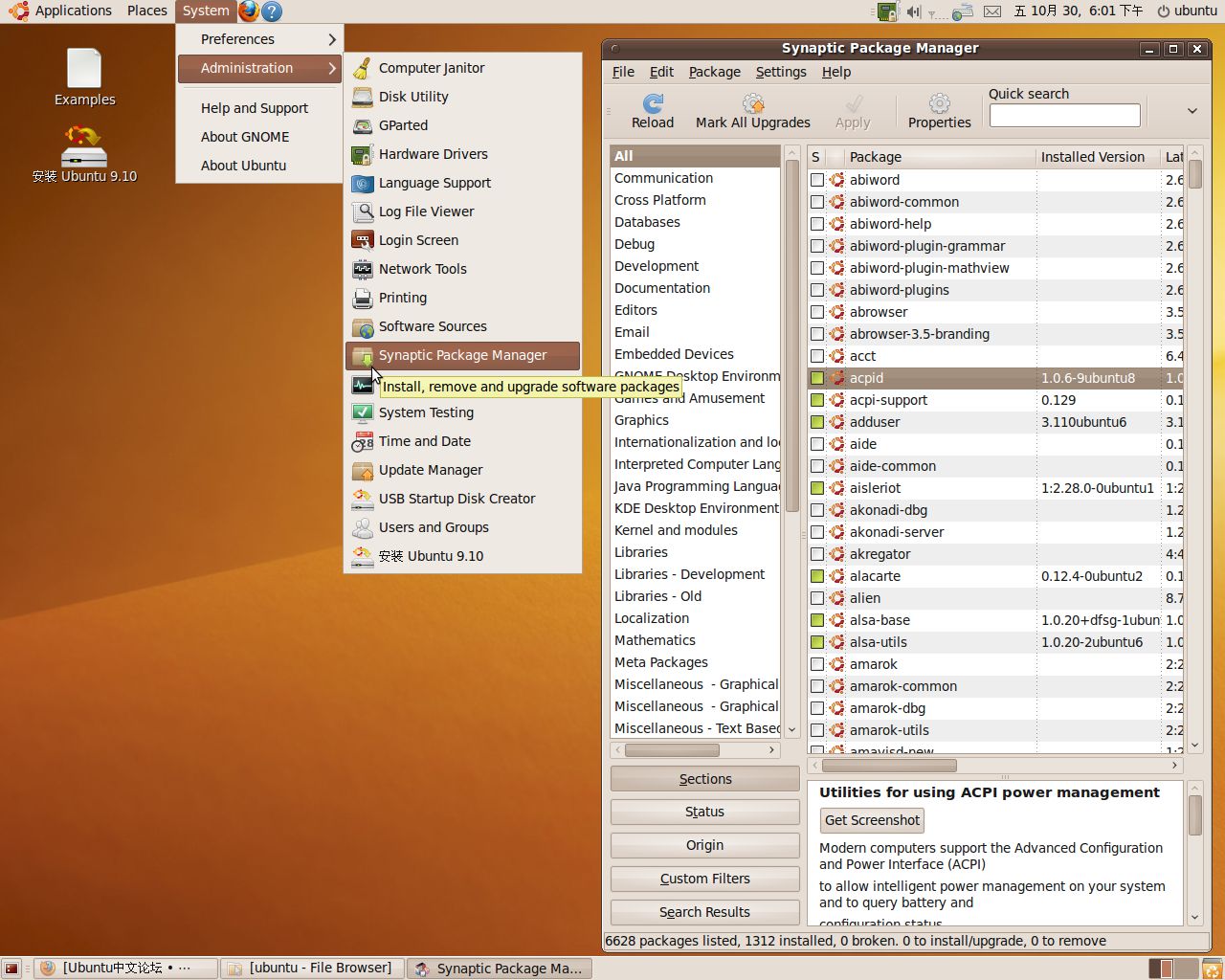Viewport: 1225px width, 980px height.
Task: Click the Search Results button
Action: point(705,912)
